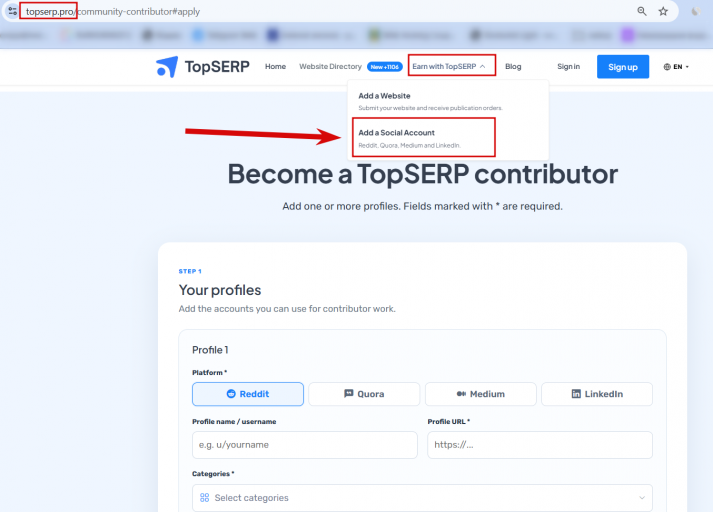The image size is (713, 512).
Task: Focus the Profile name / username field
Action: coord(305,445)
